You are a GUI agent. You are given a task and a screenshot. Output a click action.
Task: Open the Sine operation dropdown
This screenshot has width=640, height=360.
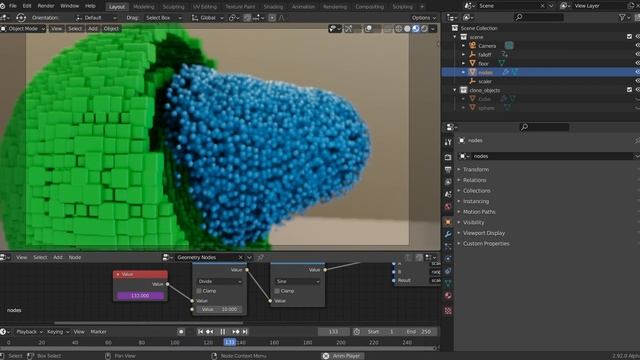(298, 281)
